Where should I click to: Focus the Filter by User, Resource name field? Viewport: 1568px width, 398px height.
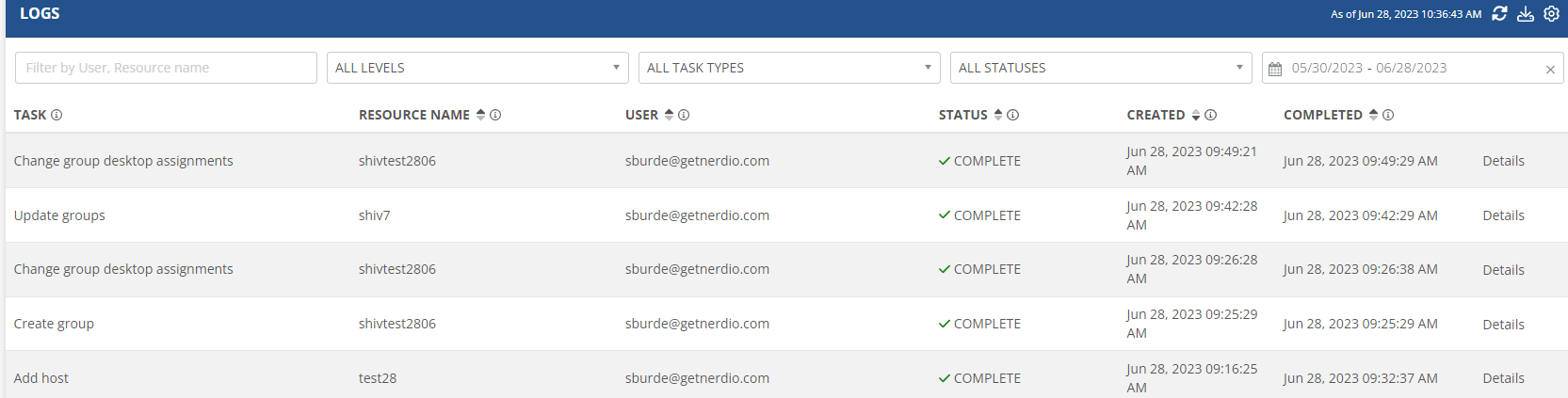pyautogui.click(x=166, y=68)
